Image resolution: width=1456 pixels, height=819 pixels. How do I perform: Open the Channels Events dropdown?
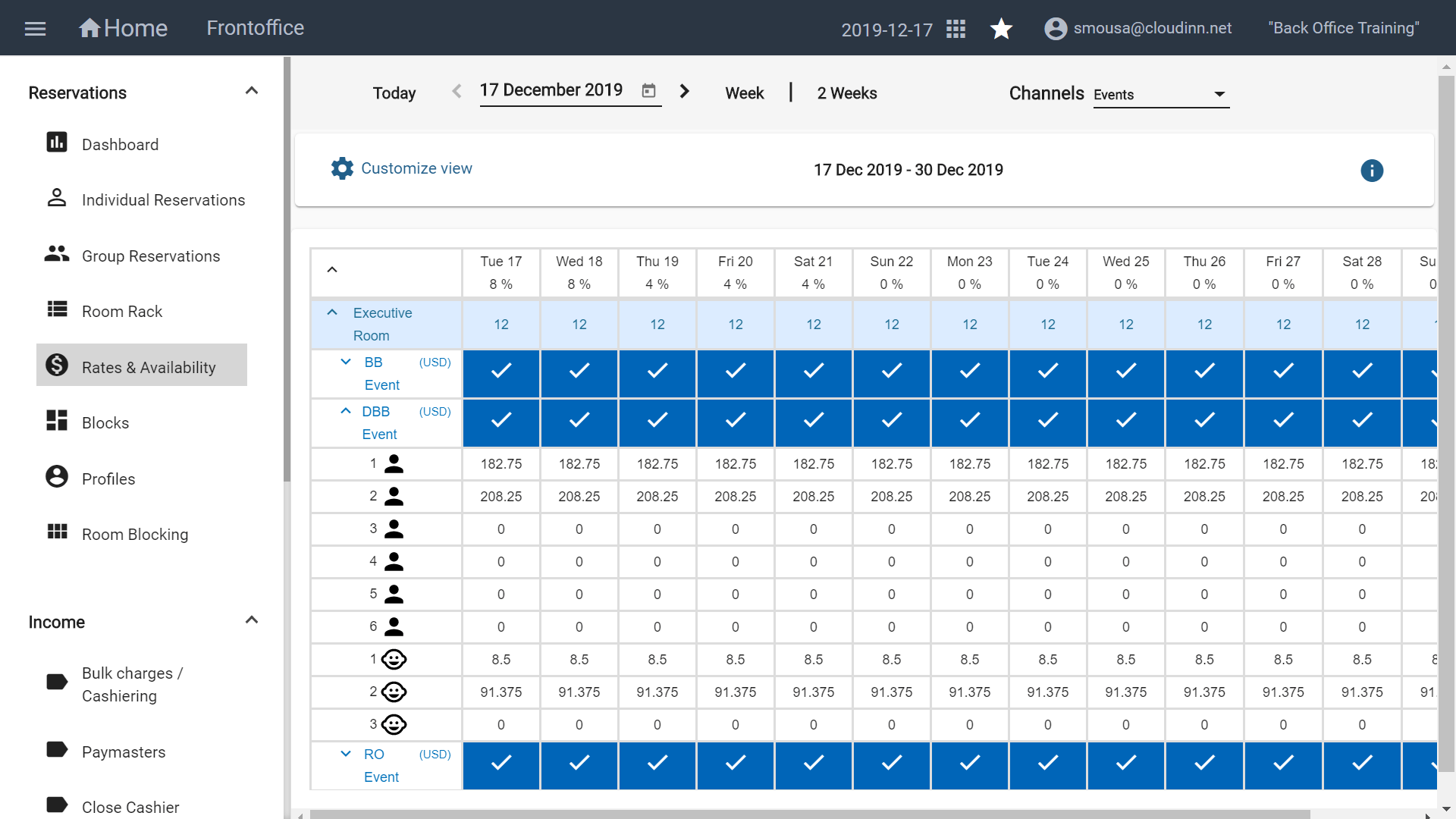1160,95
